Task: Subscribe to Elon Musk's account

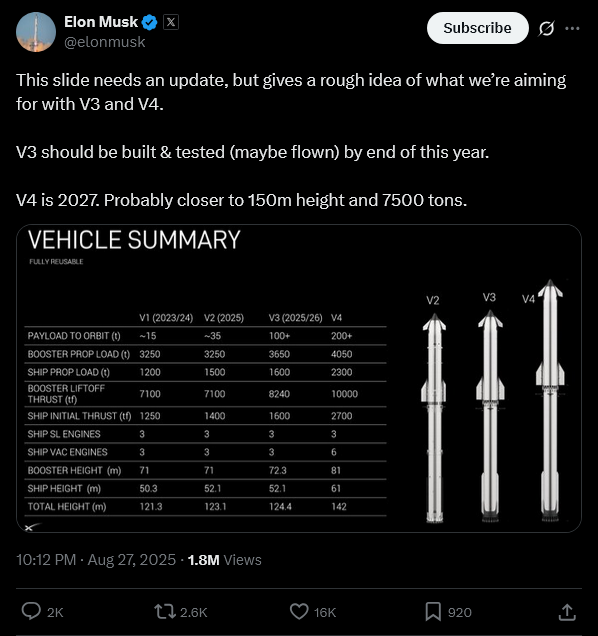Action: [478, 28]
